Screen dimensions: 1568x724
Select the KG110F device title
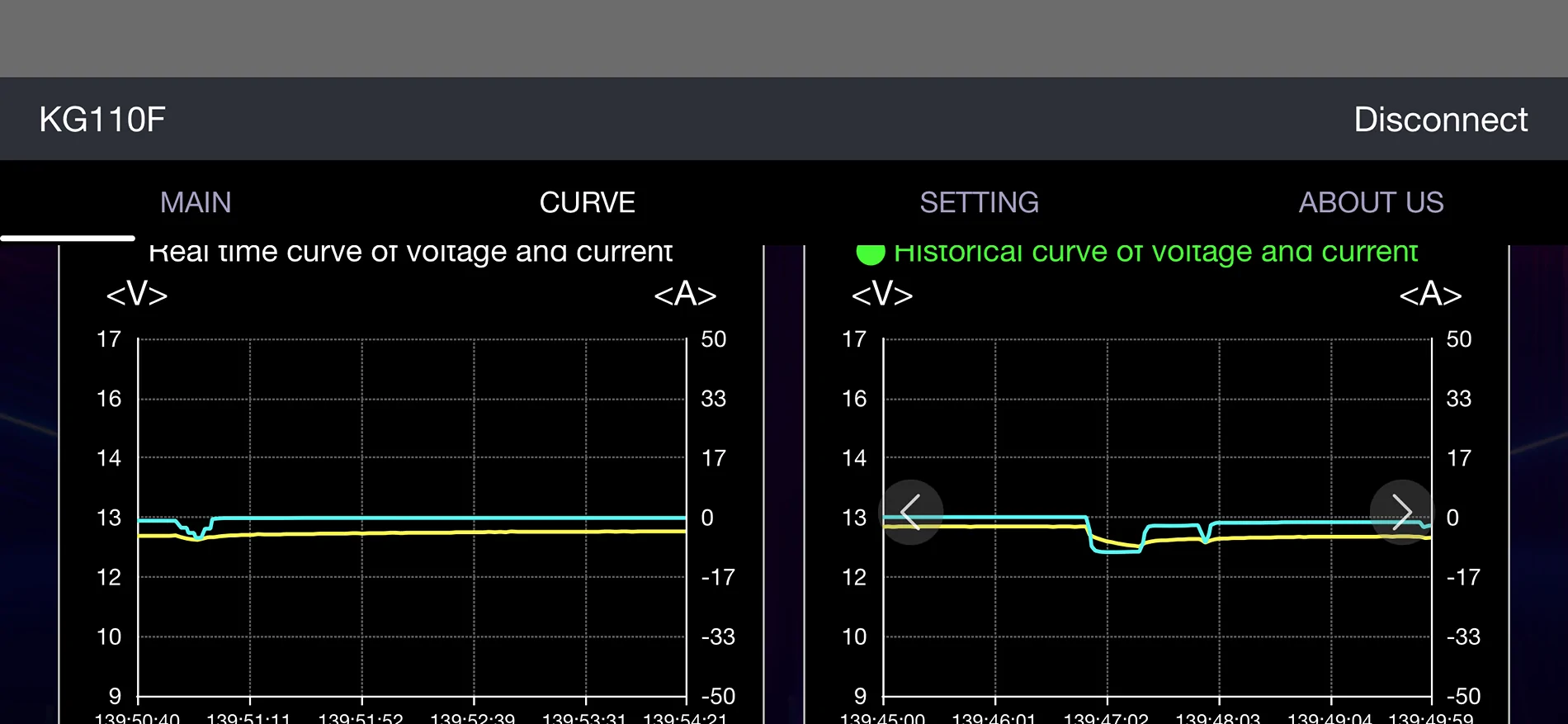pos(102,120)
